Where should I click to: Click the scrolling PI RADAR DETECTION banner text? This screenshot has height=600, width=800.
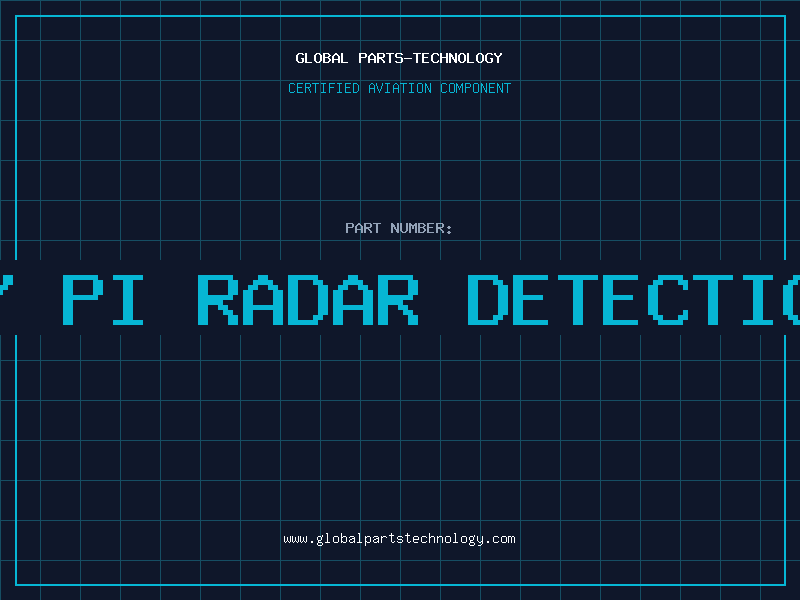(400, 299)
